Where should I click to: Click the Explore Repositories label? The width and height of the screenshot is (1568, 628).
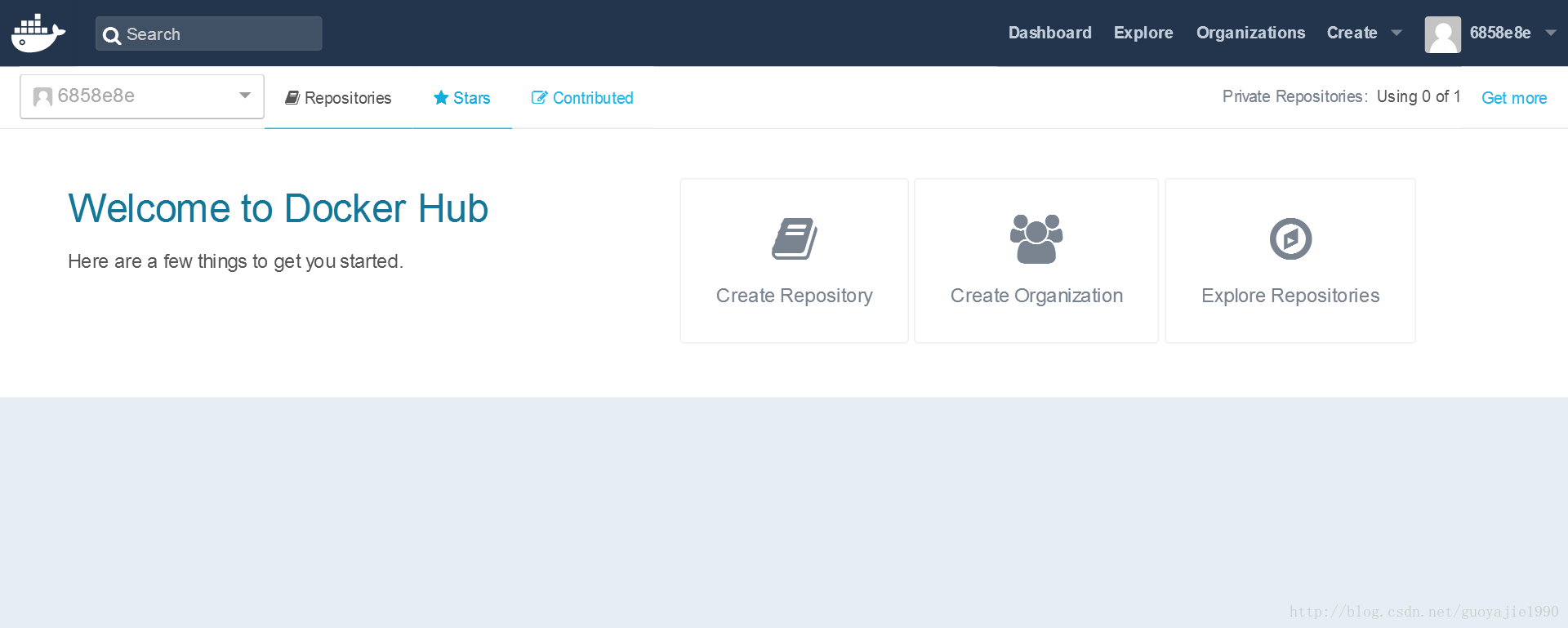[1290, 296]
